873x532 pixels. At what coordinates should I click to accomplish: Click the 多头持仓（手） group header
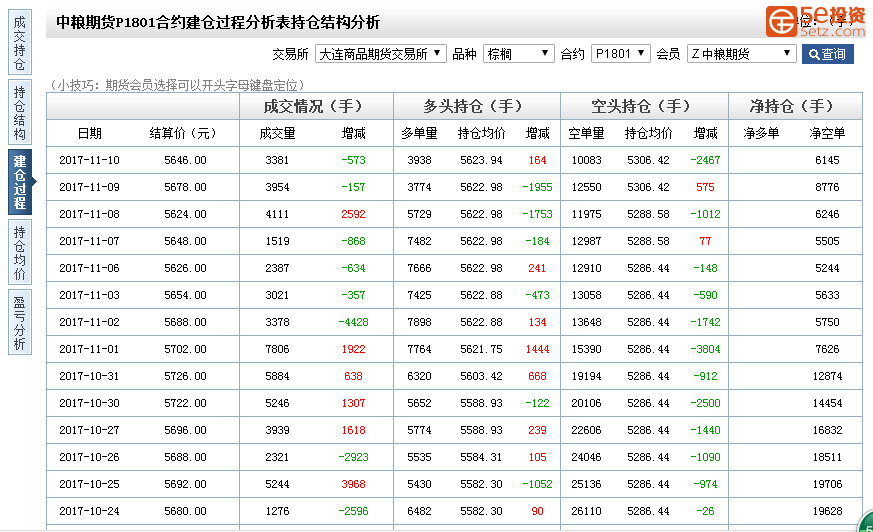[476, 106]
